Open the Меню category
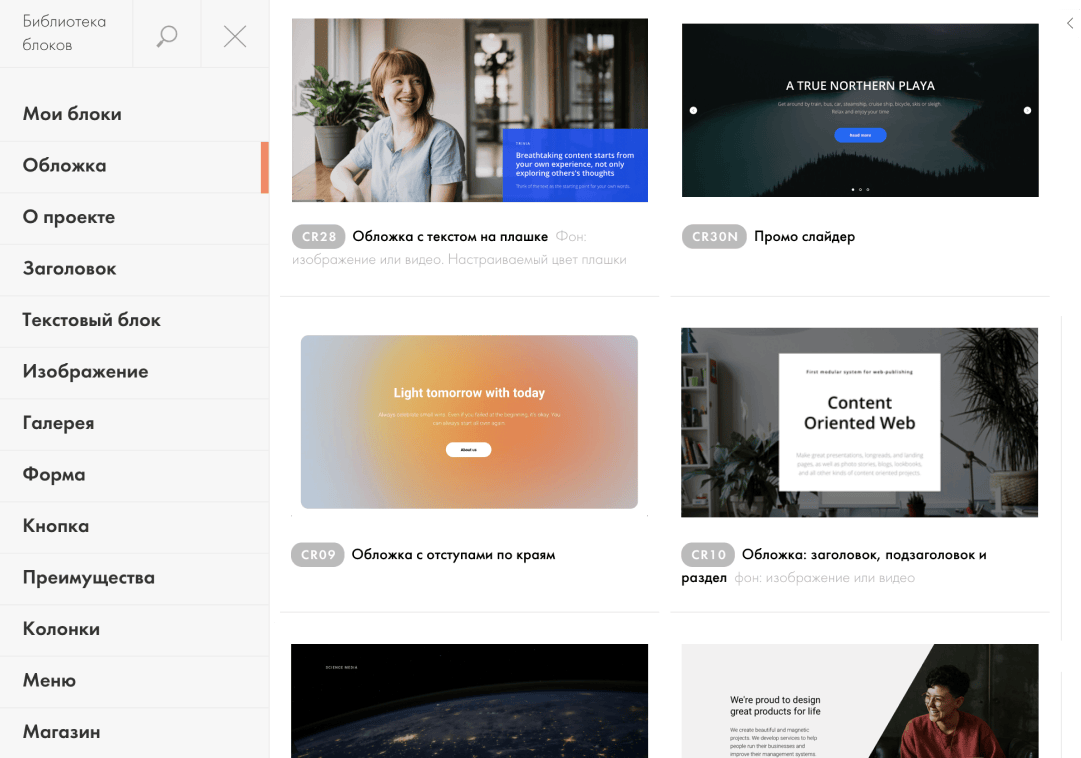Screen dimensions: 1081x758 tap(134, 681)
